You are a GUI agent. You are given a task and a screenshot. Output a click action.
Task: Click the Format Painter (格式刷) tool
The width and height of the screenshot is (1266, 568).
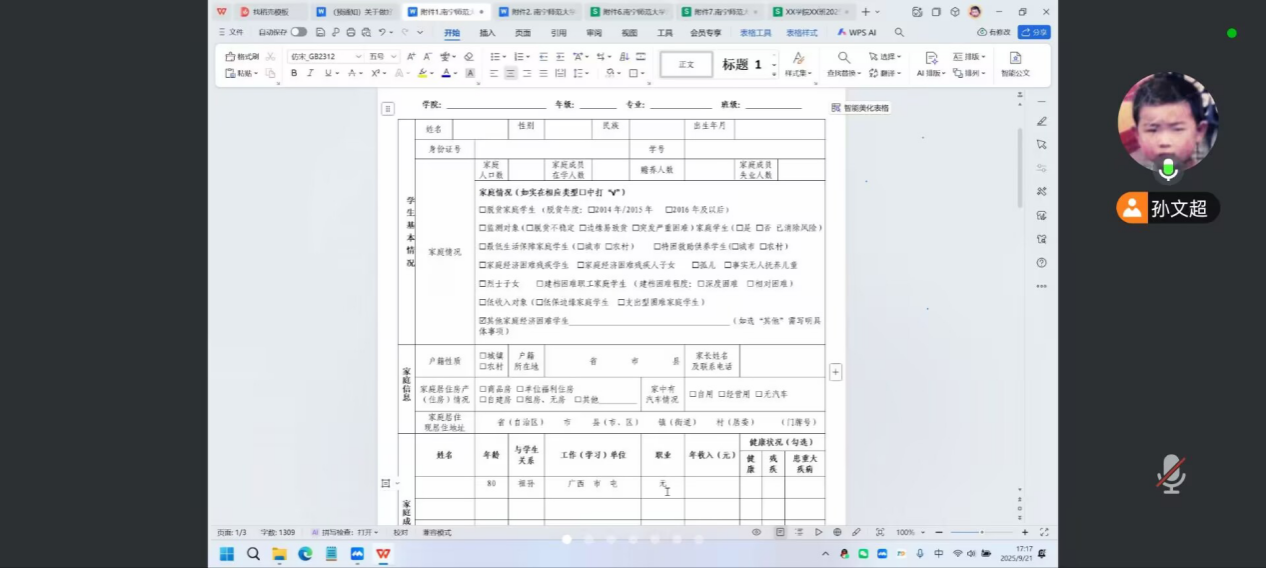click(x=243, y=57)
